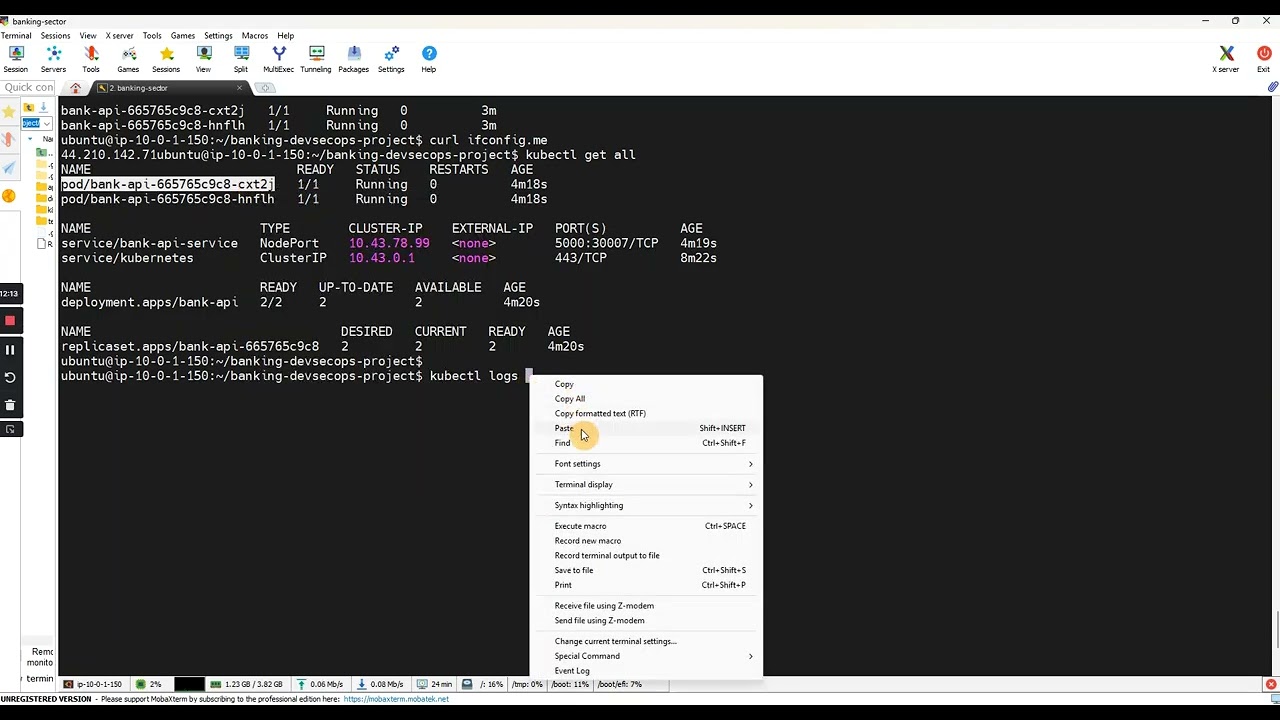Open the Session toolbar icon

pos(16,59)
